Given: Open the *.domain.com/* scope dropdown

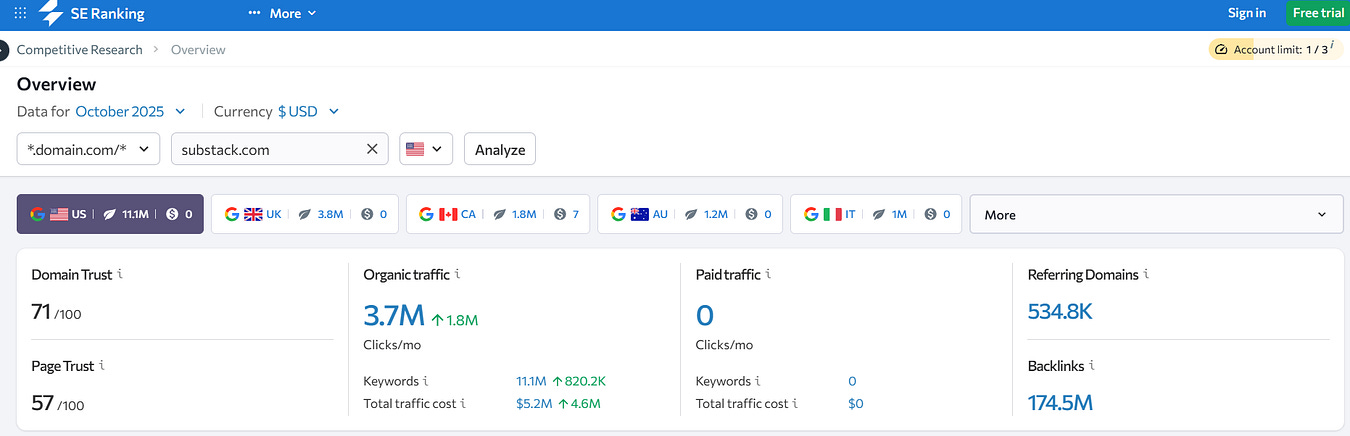Looking at the screenshot, I should click(x=89, y=149).
